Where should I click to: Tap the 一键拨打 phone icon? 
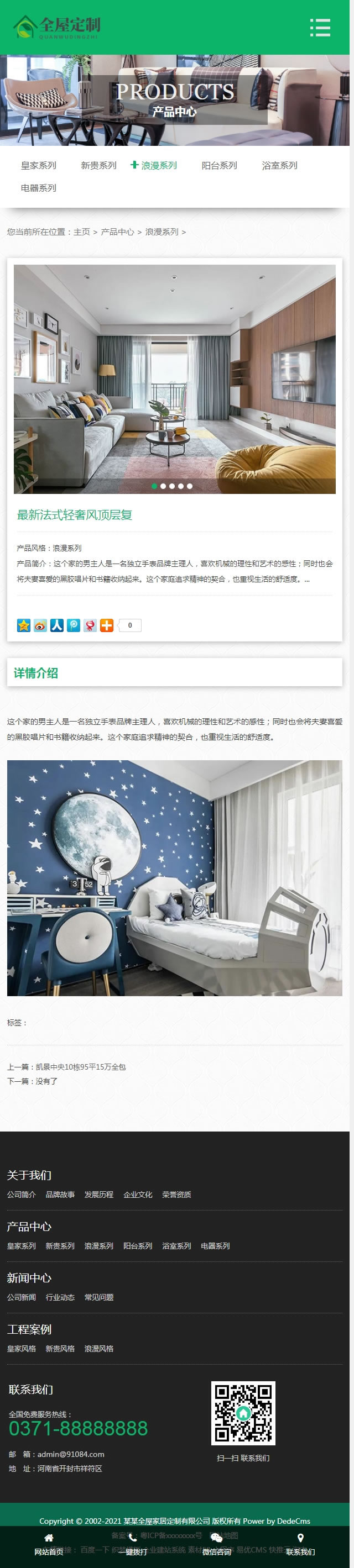pyautogui.click(x=132, y=1538)
